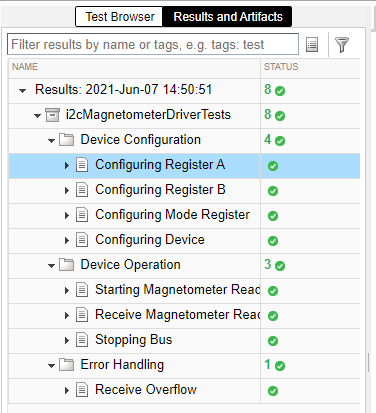The height and width of the screenshot is (413, 376).
Task: Expand the Stopping Bus result
Action: (x=67, y=340)
